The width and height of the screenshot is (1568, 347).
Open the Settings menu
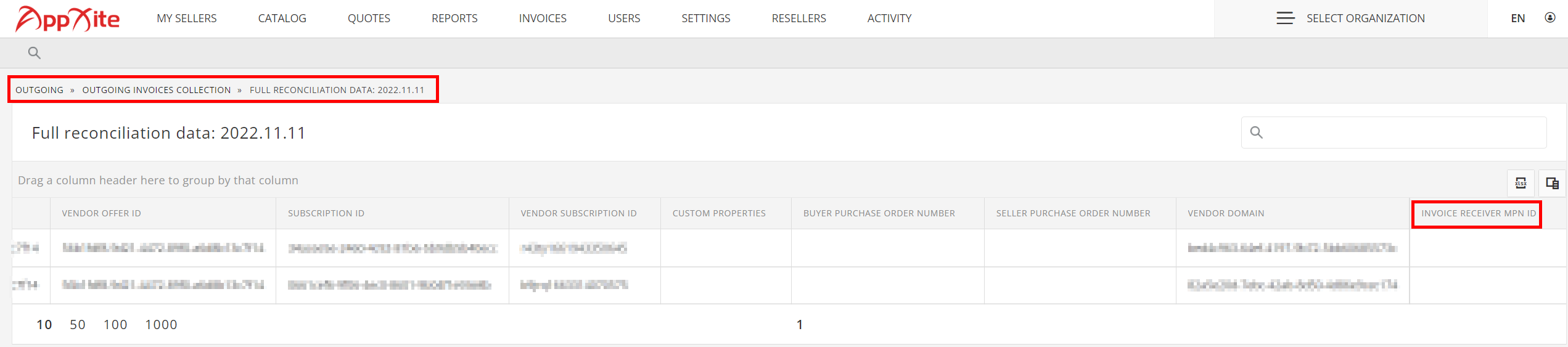tap(706, 18)
